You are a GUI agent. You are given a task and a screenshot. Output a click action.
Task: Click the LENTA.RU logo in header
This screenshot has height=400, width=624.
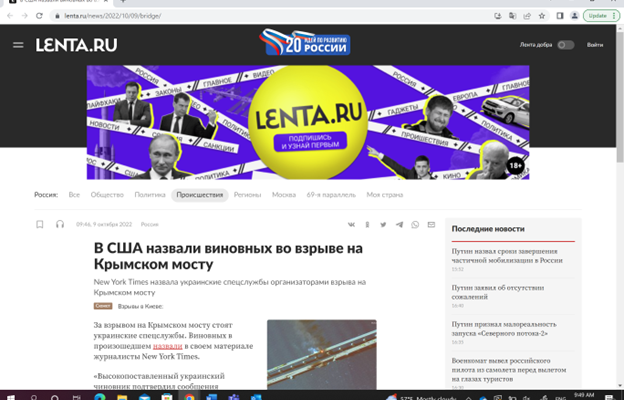point(76,45)
